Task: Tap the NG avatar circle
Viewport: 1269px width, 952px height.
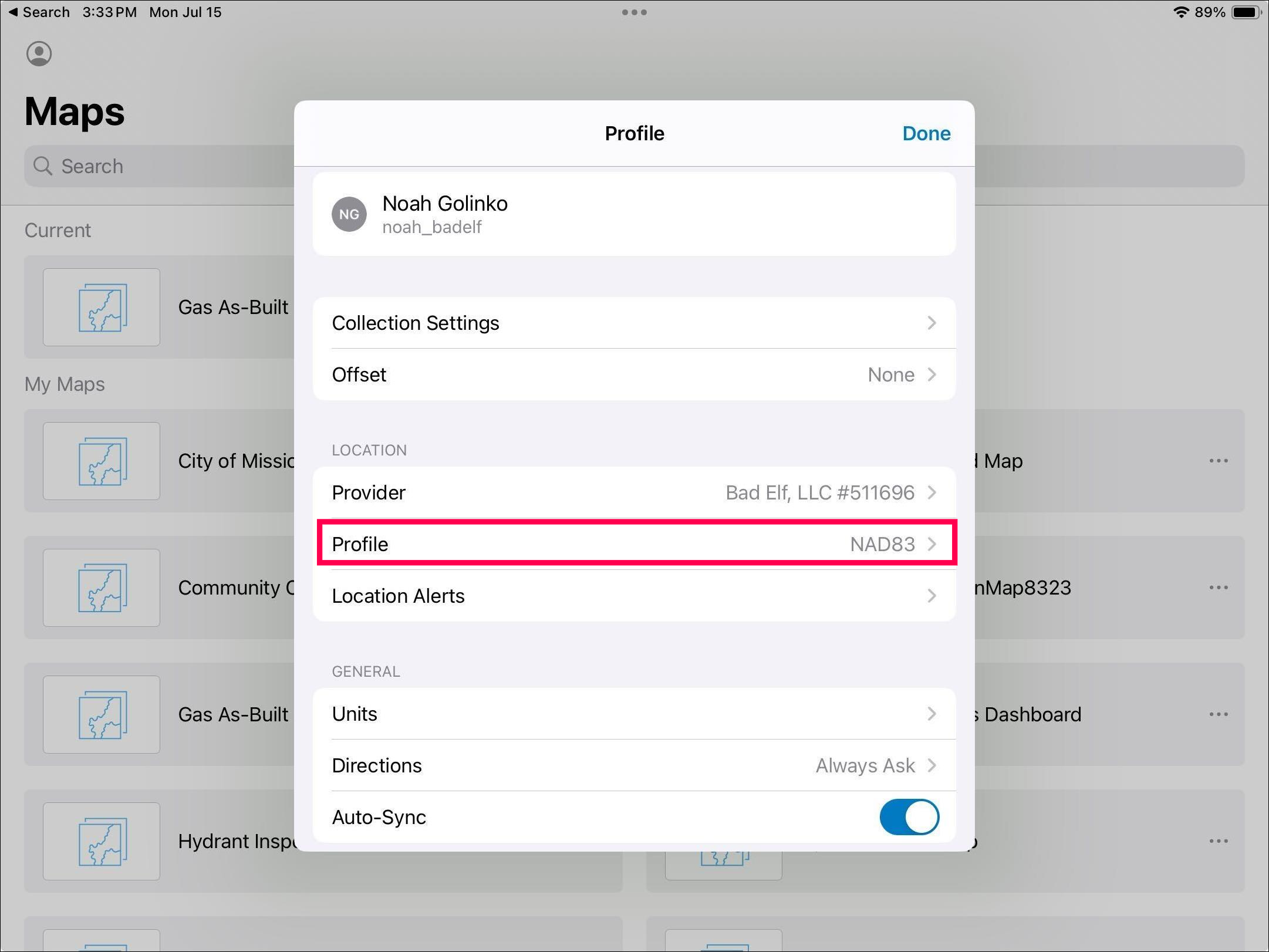Action: 349,214
